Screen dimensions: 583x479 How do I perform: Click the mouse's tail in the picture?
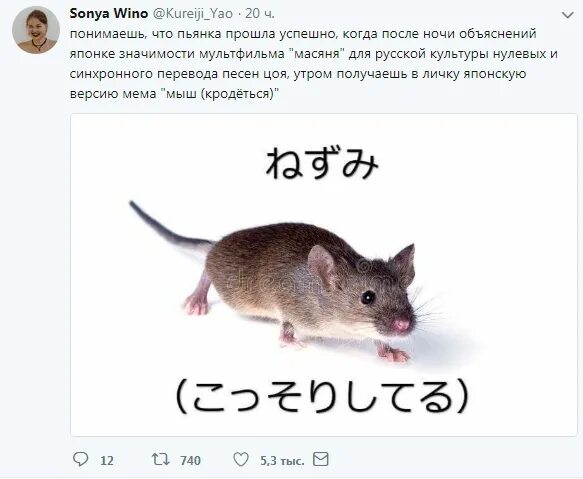coord(169,225)
